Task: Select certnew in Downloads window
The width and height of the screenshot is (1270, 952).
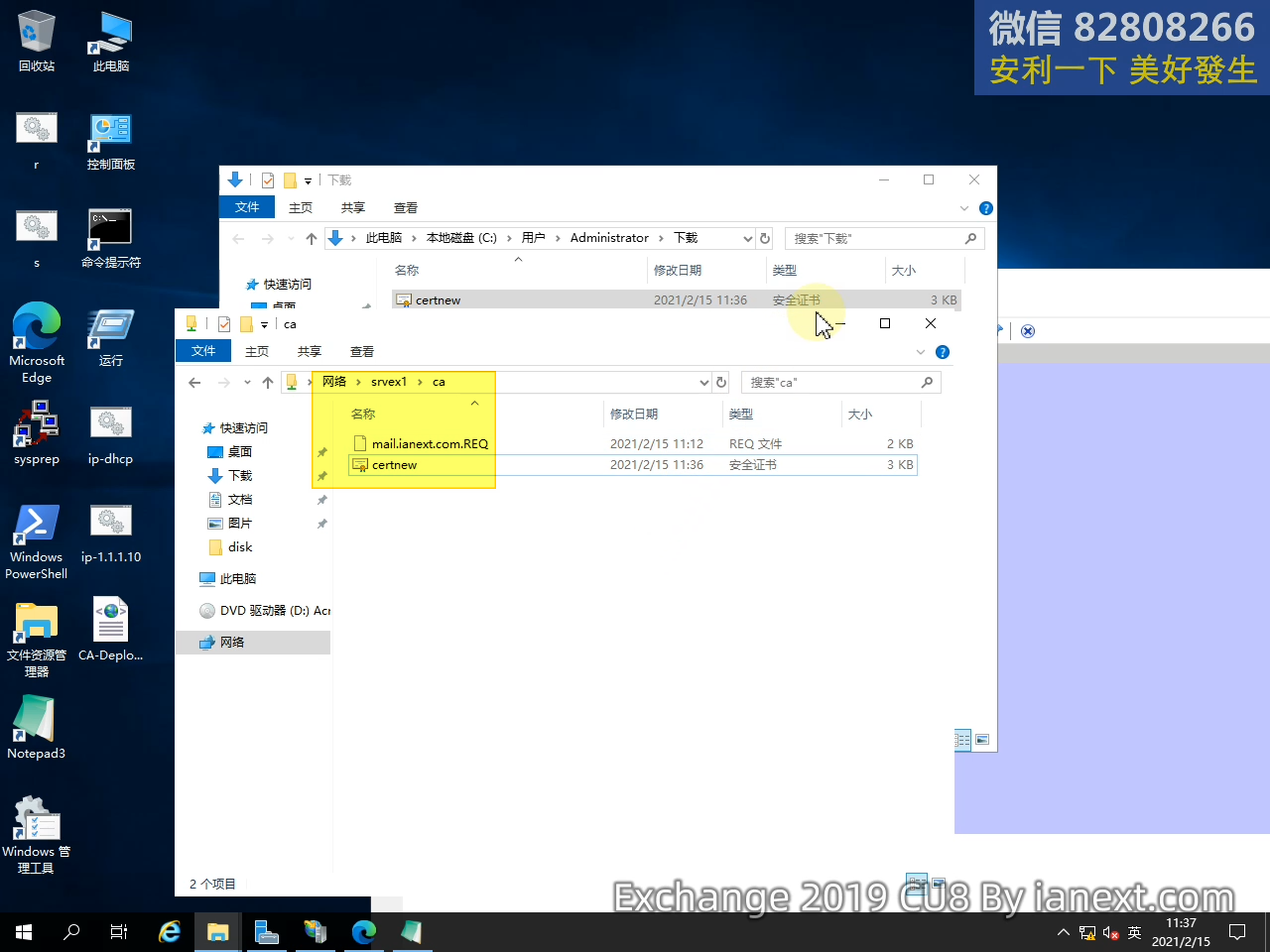Action: pyautogui.click(x=676, y=299)
